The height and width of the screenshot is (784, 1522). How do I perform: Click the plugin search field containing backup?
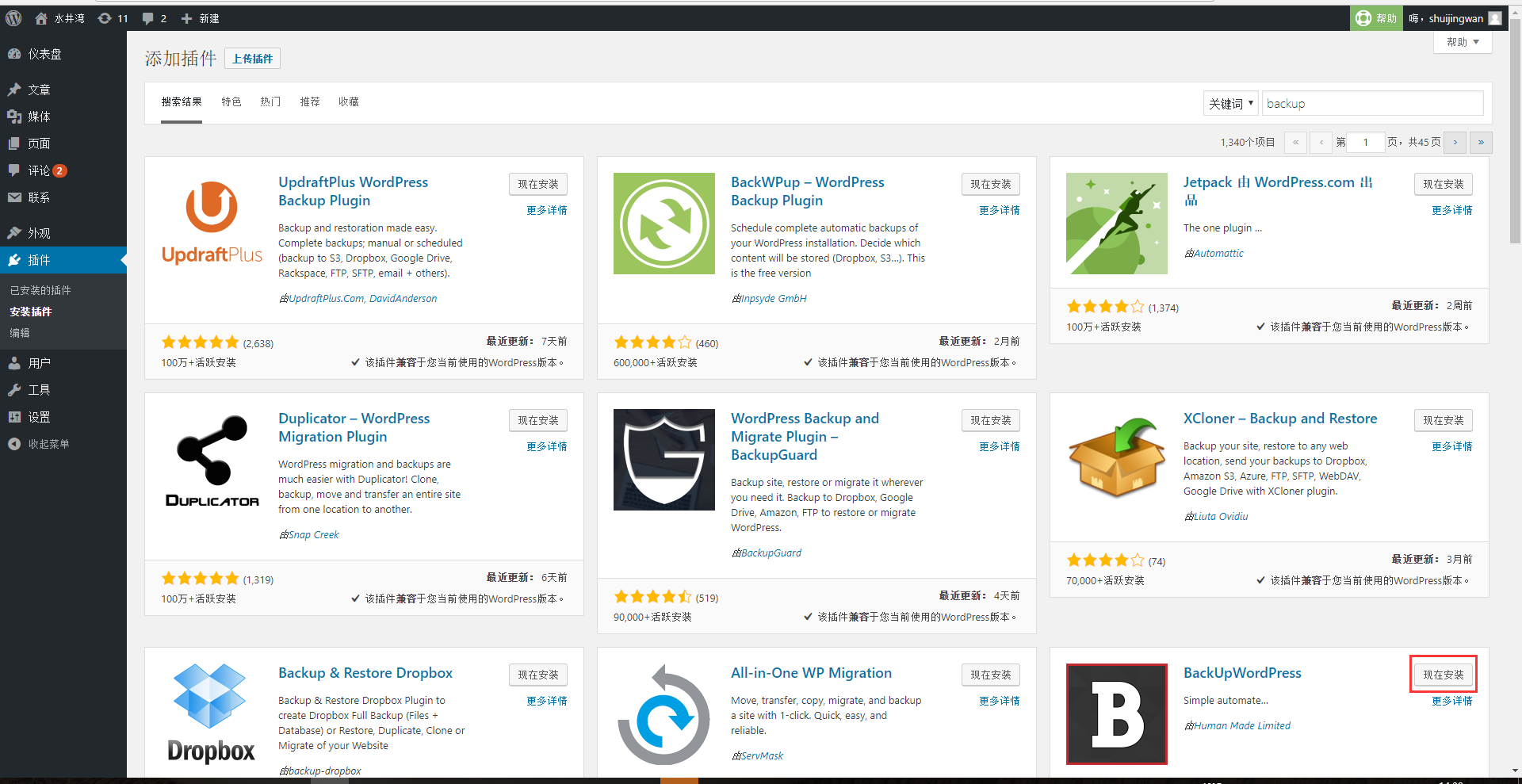click(x=1372, y=103)
